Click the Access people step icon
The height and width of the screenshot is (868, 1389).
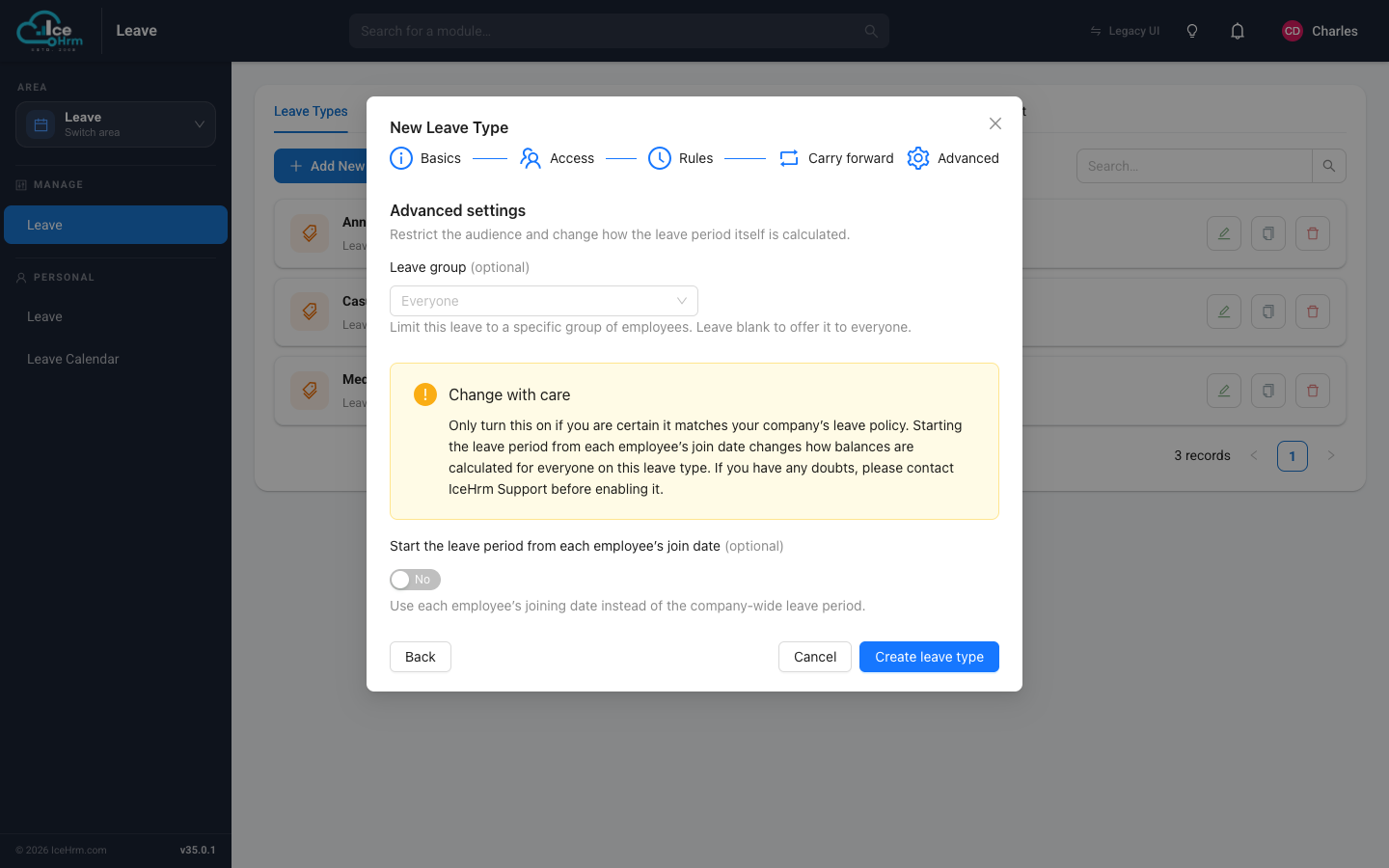click(x=531, y=158)
